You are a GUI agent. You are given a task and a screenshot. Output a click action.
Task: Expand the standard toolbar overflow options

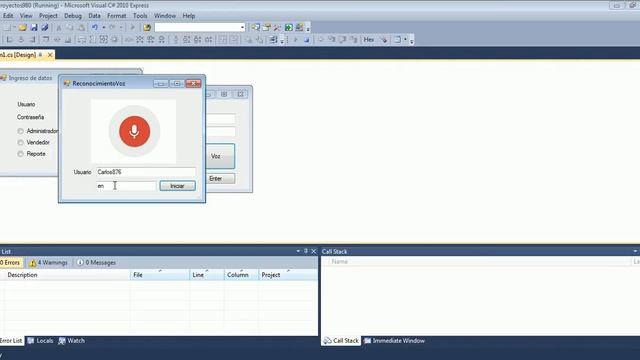(x=308, y=28)
